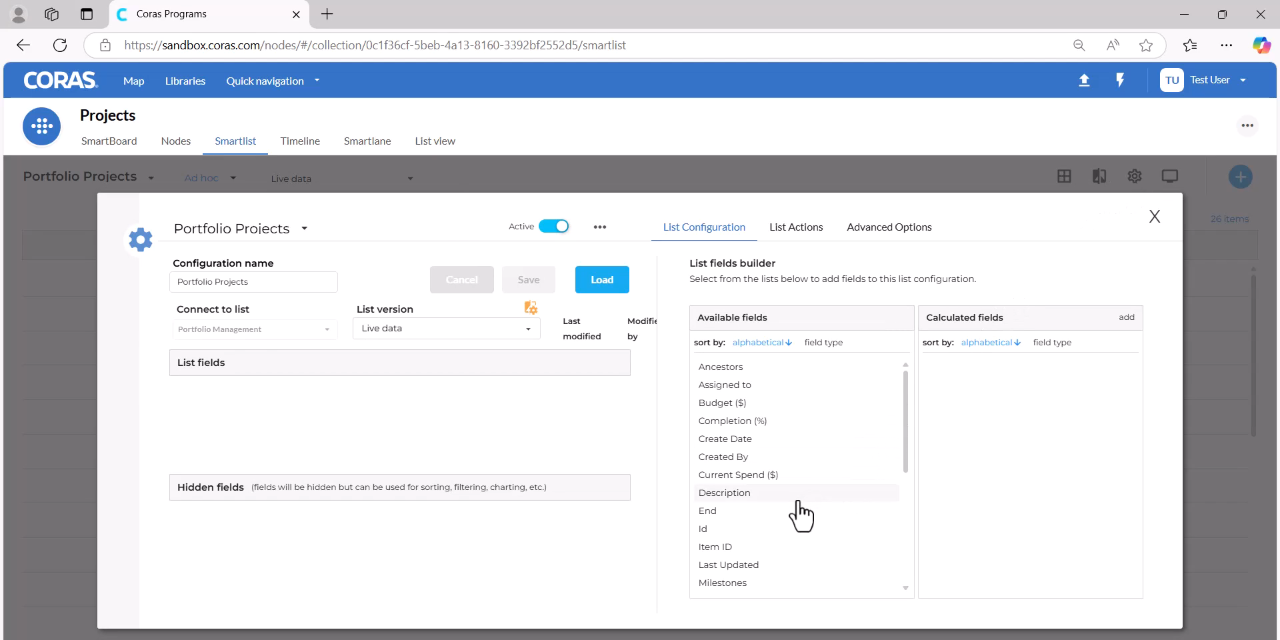Click the blue Load button

(x=602, y=280)
